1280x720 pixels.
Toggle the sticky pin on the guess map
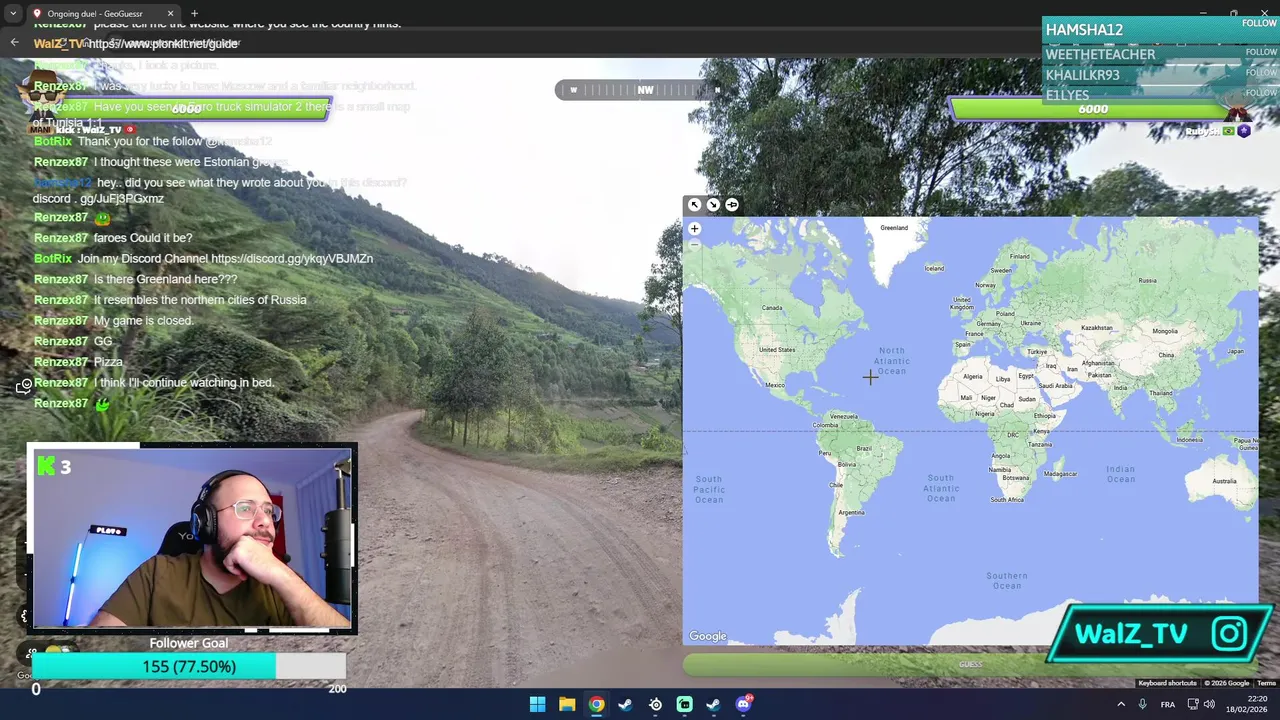(x=732, y=205)
